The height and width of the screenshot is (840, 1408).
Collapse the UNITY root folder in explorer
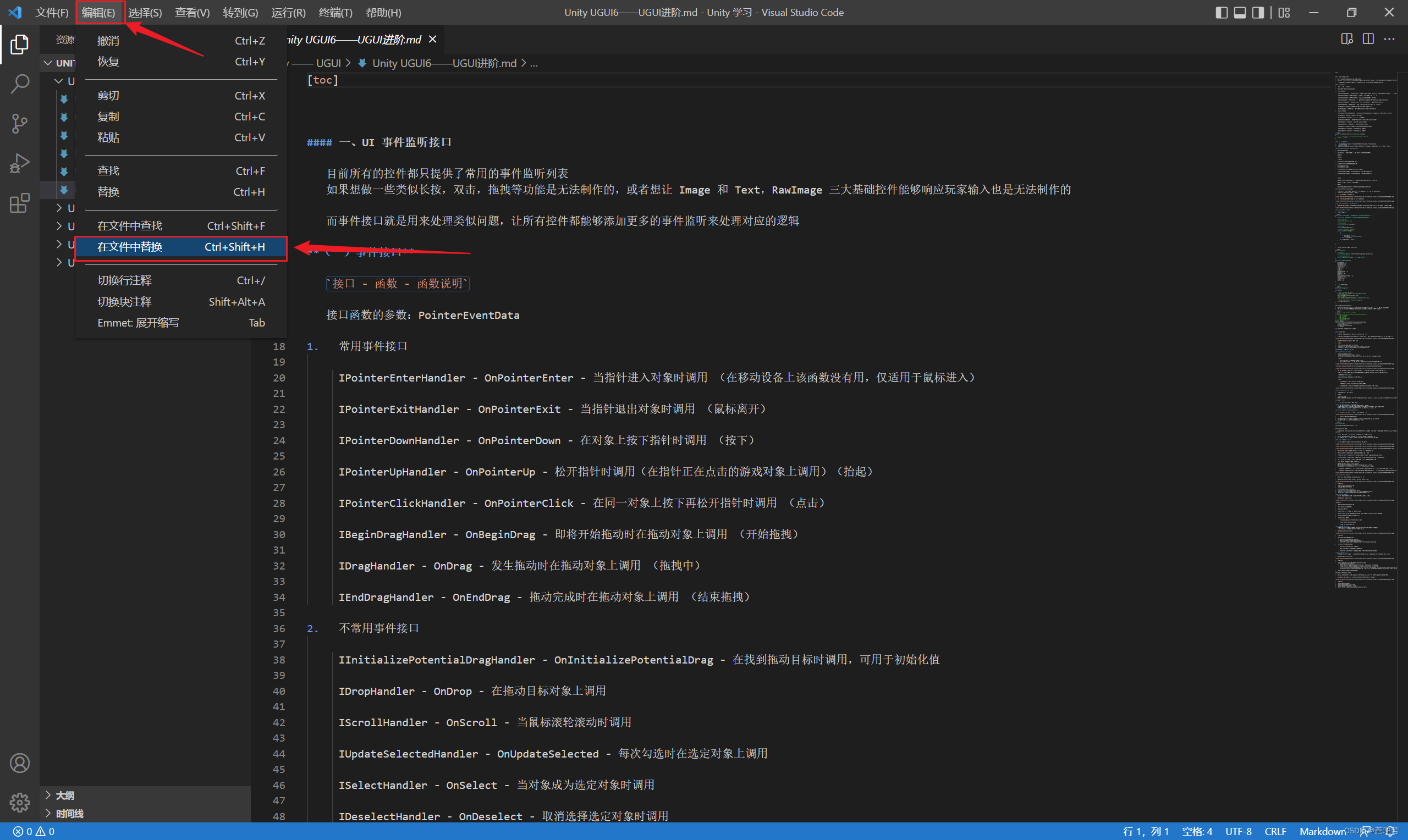click(x=48, y=63)
